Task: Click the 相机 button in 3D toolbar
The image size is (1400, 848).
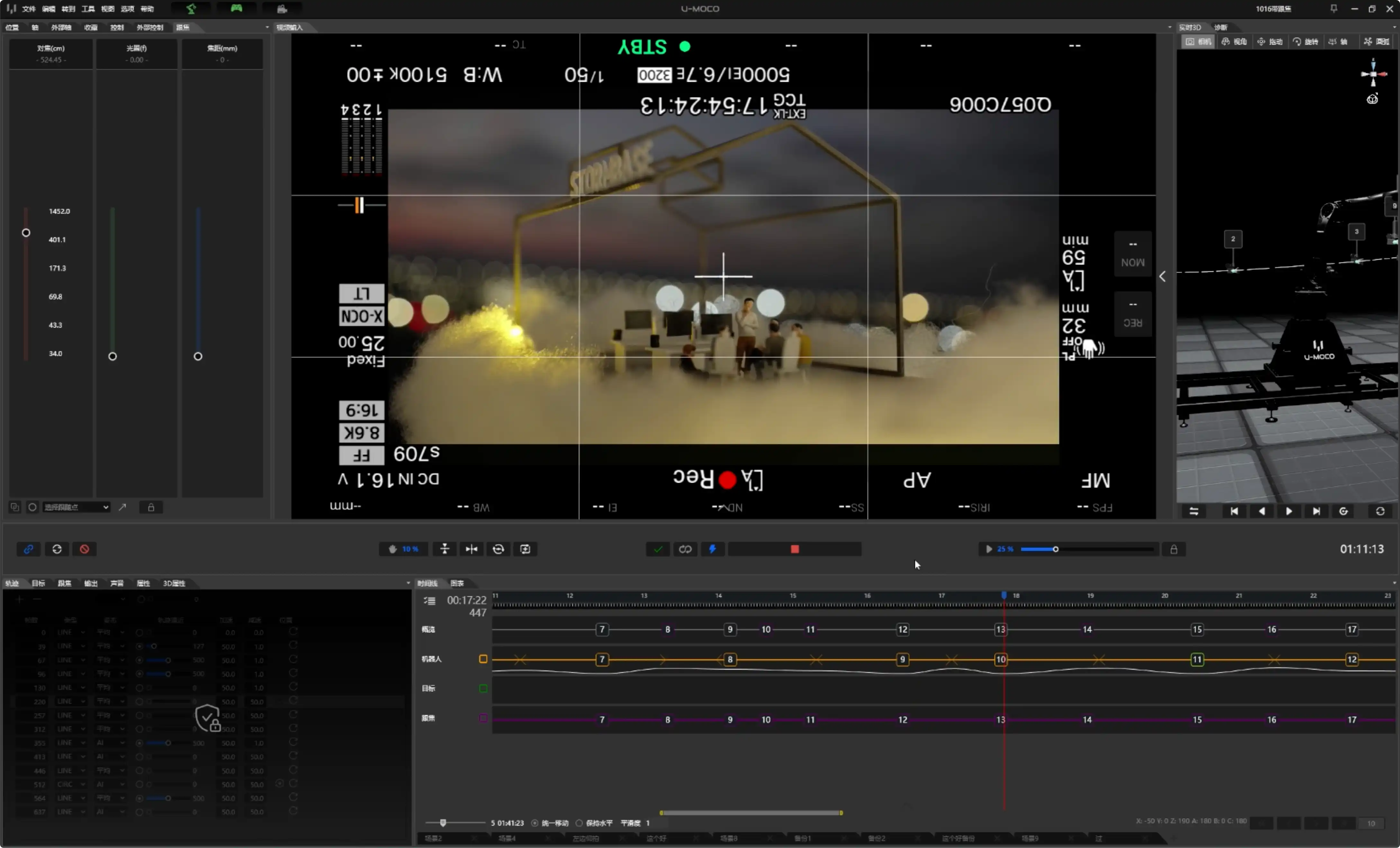Action: [1198, 41]
